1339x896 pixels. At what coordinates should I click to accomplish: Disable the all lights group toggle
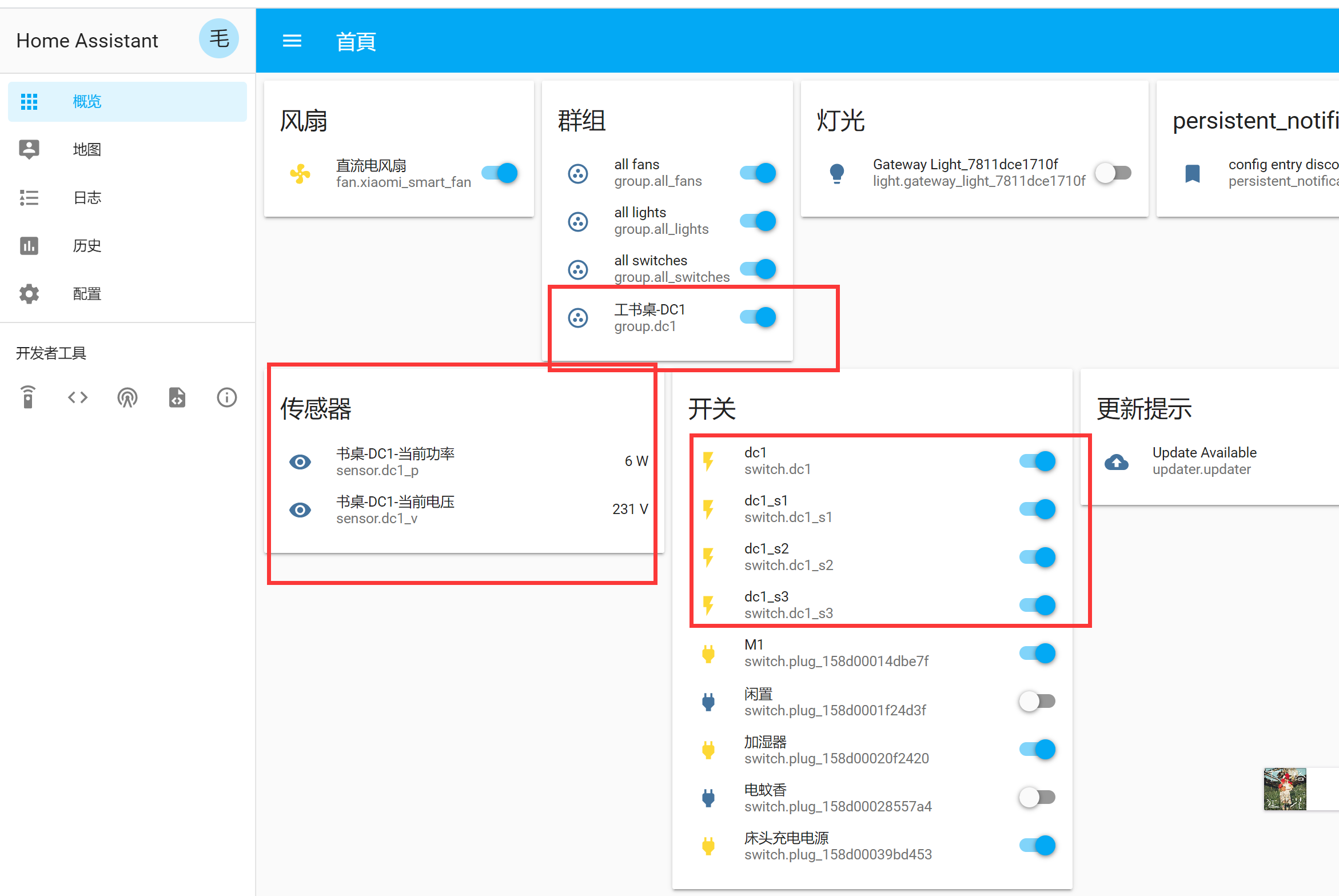pos(758,221)
